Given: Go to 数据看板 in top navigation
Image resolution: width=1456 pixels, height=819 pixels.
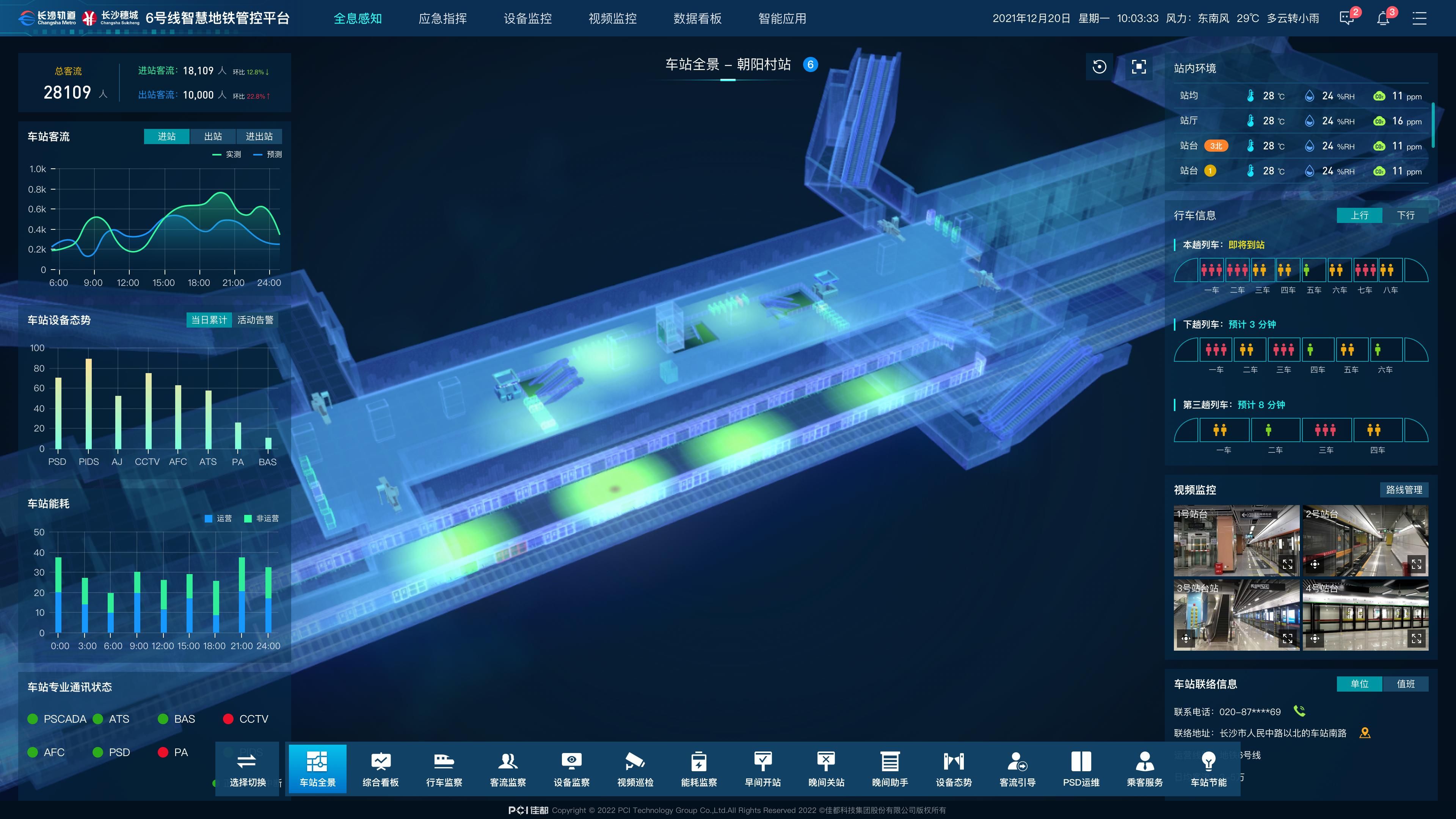Looking at the screenshot, I should [x=698, y=19].
